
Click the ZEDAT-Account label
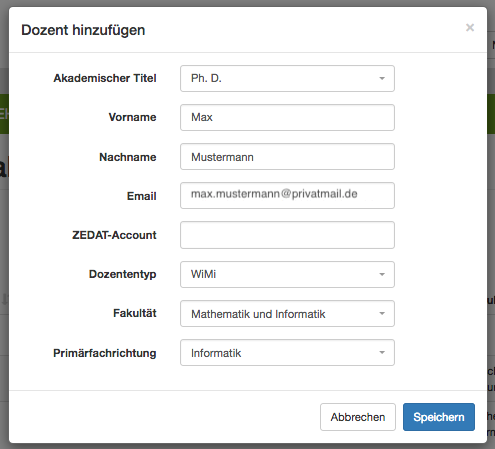(114, 235)
